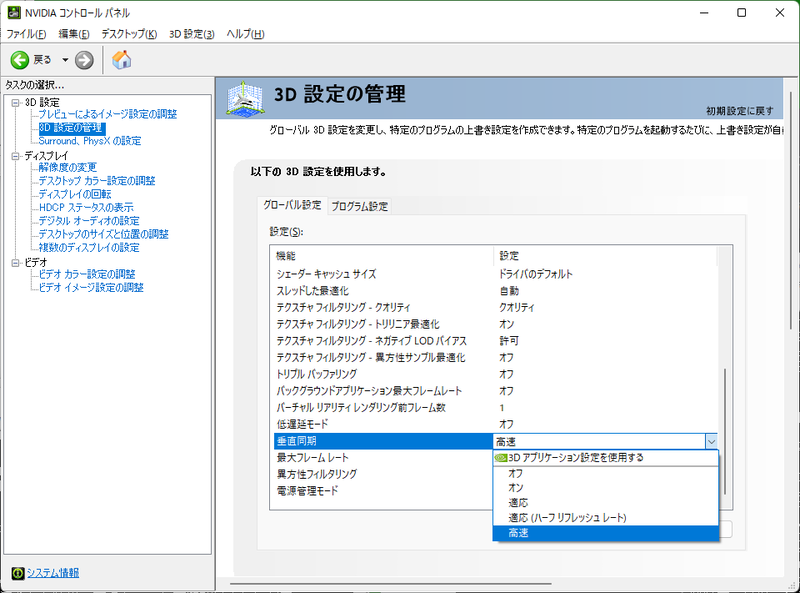
Task: Select テクスチャ フィルタリング - トリリニア最適化 row
Action: [495, 324]
